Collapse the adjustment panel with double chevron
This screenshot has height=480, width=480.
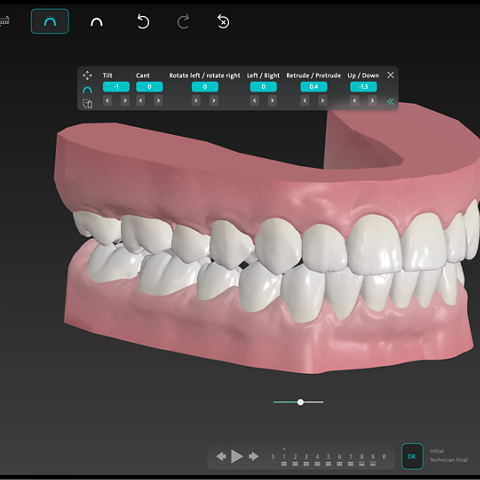[x=390, y=101]
